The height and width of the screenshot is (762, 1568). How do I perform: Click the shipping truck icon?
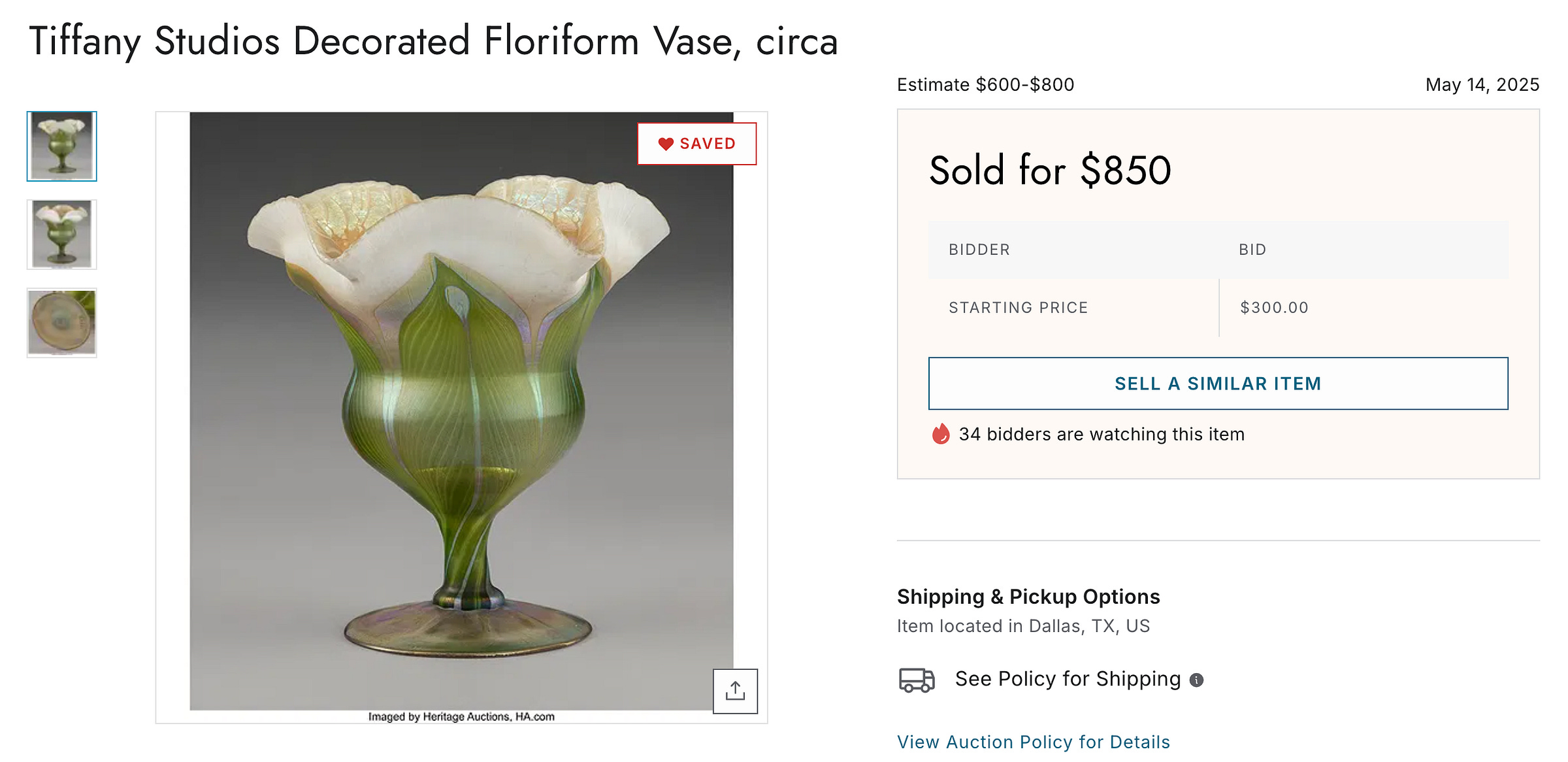point(917,680)
